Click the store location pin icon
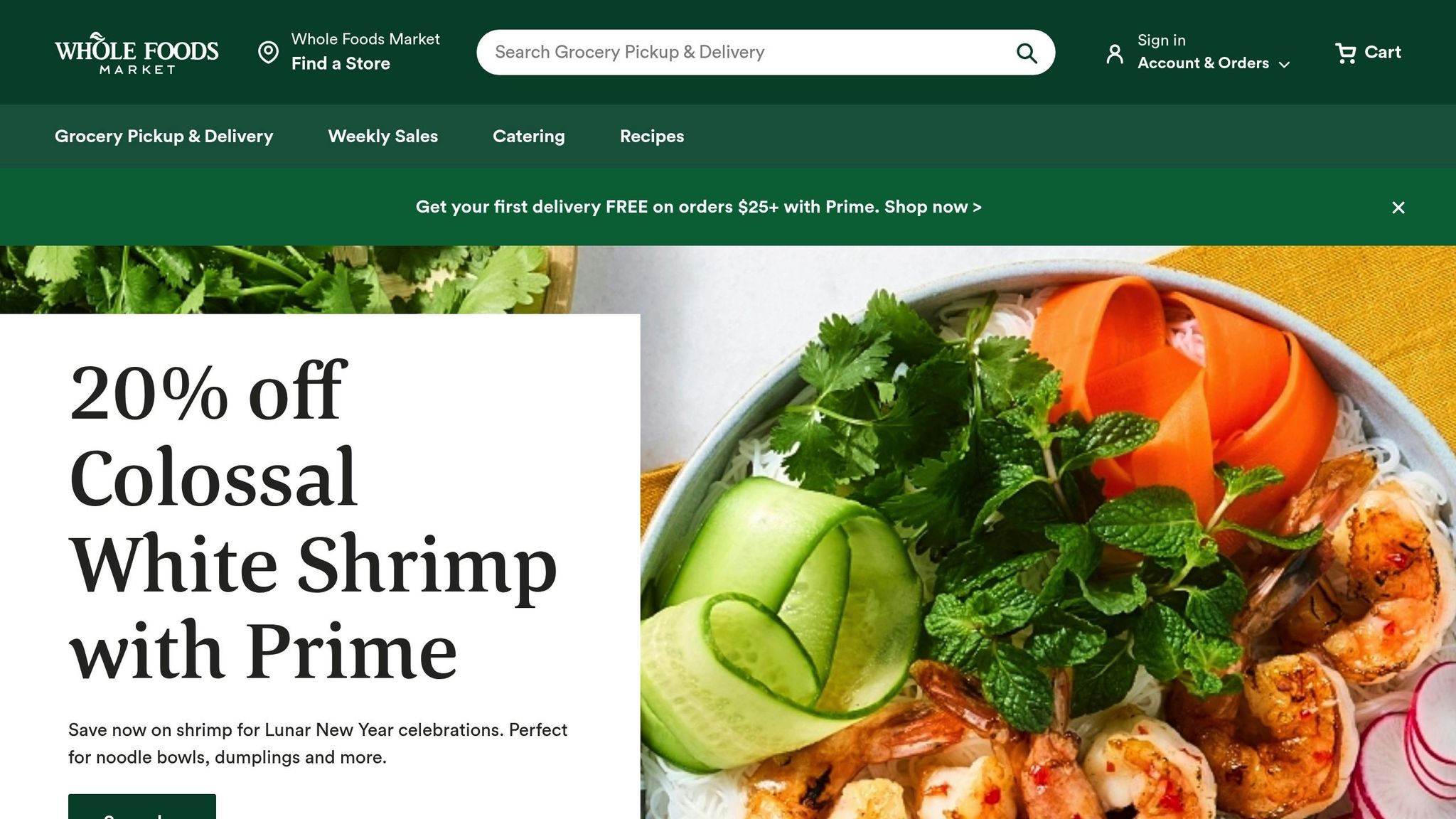The image size is (1456, 819). click(x=268, y=52)
